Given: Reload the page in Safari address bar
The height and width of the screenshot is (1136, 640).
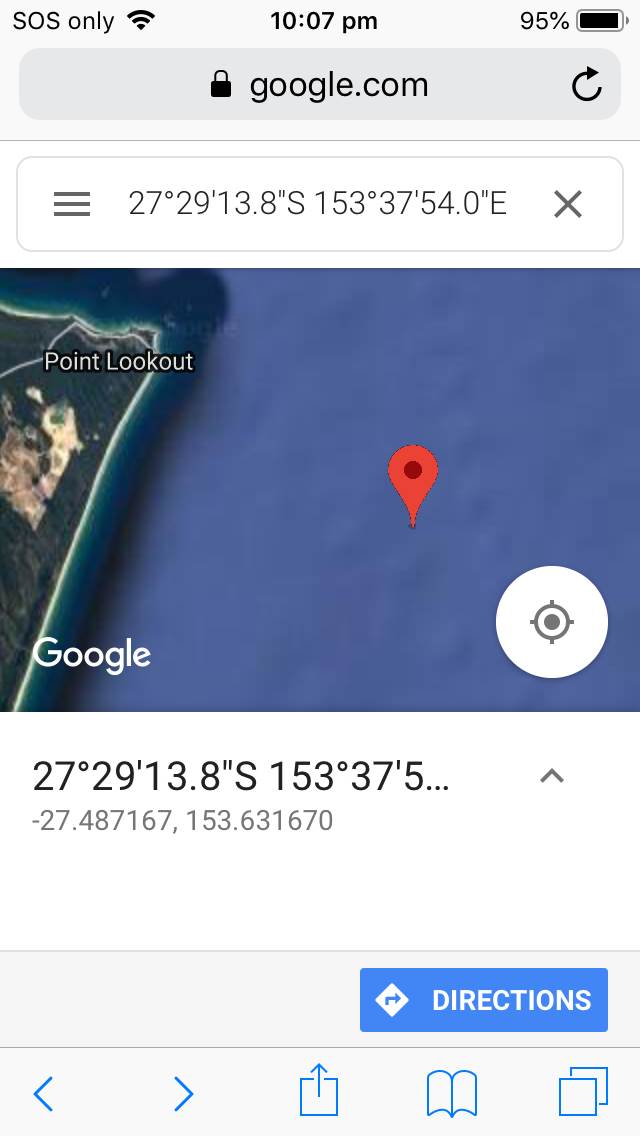Looking at the screenshot, I should pyautogui.click(x=586, y=85).
